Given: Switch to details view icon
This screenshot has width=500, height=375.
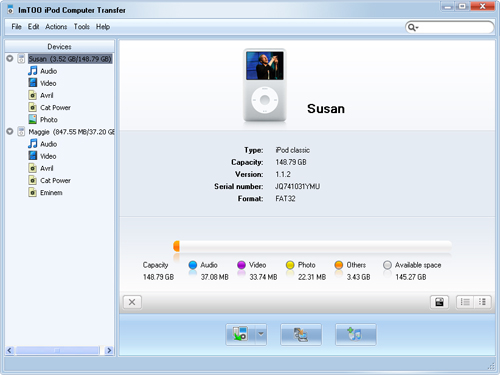Looking at the screenshot, I should pos(482,302).
